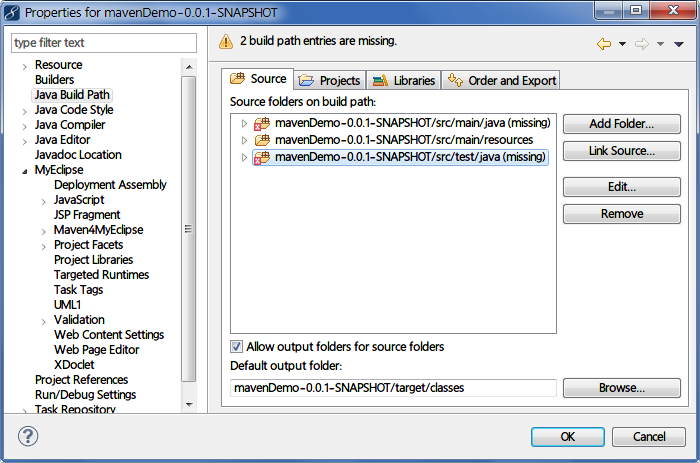
Task: Click the missing src/test/java folder icon
Action: click(x=262, y=157)
